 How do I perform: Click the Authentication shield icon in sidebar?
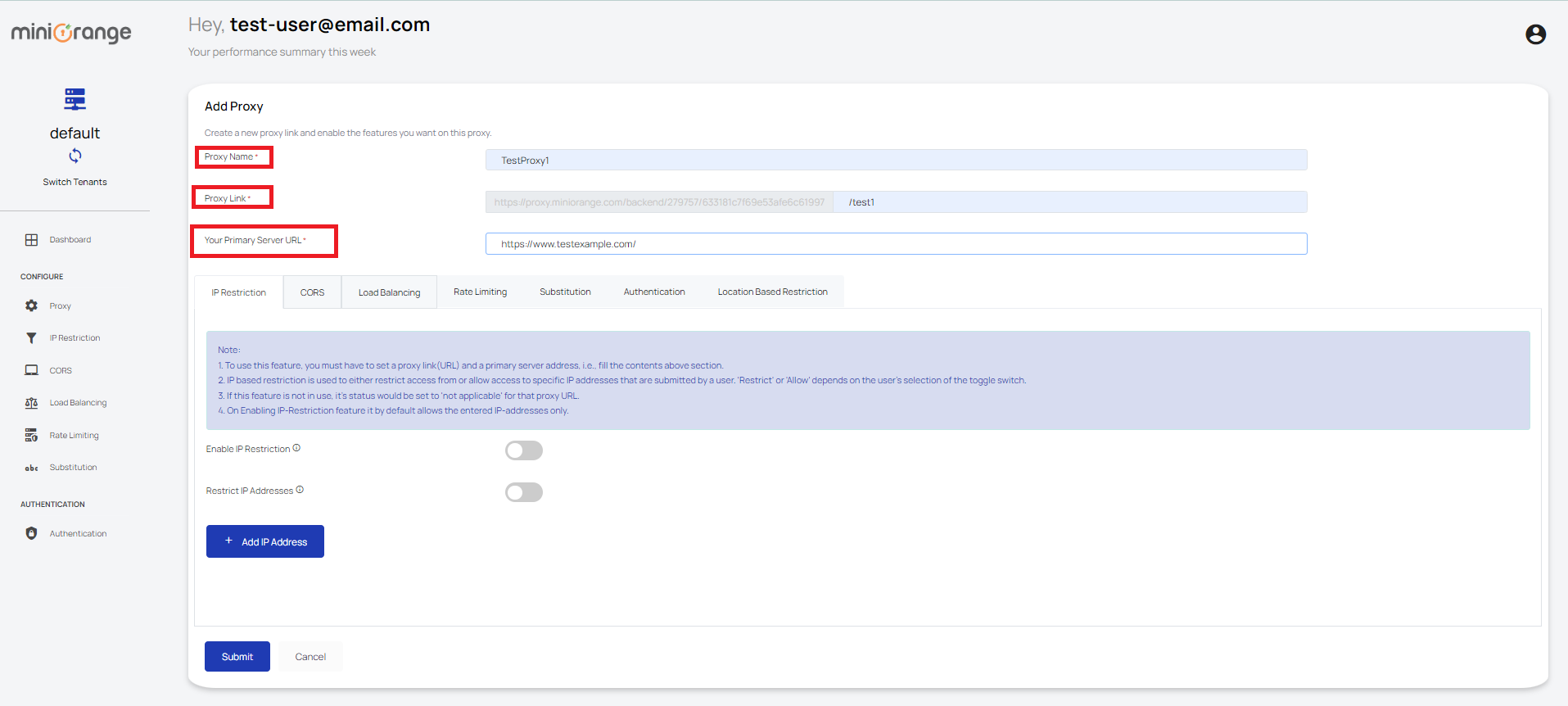pos(31,533)
